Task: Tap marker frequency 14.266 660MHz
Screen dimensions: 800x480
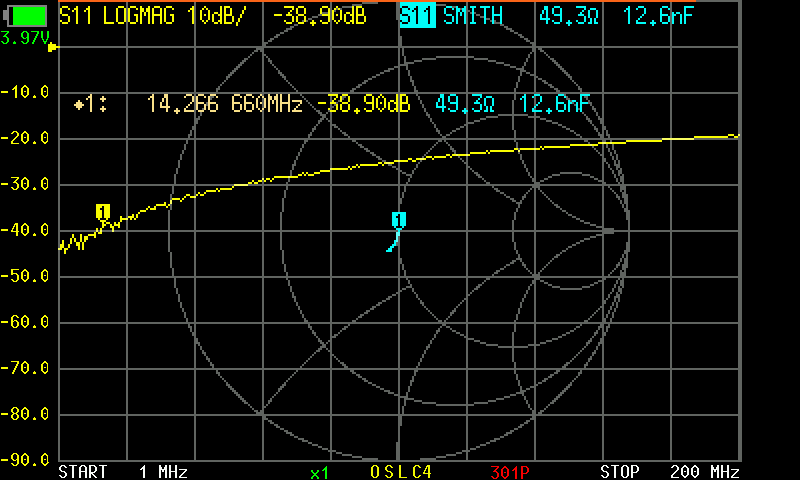Action: 224,104
